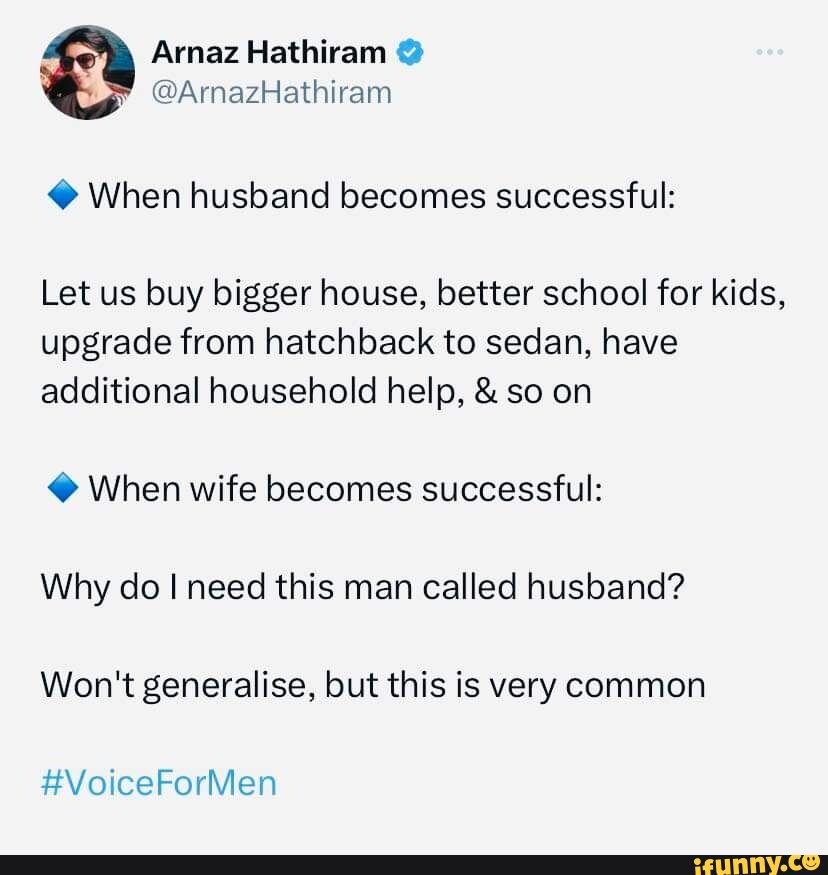828x875 pixels.
Task: Click the word "kids" in the tweet
Action: (752, 295)
